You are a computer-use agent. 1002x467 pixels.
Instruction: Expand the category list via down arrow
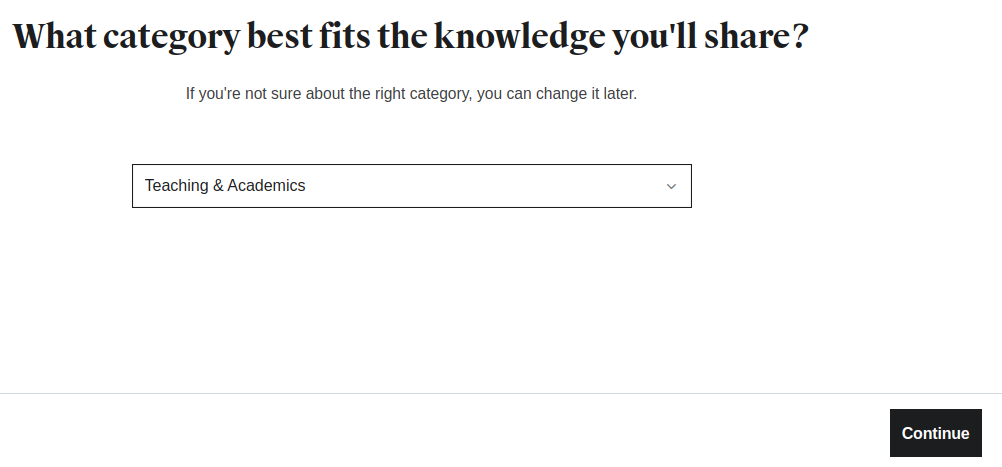coord(671,186)
